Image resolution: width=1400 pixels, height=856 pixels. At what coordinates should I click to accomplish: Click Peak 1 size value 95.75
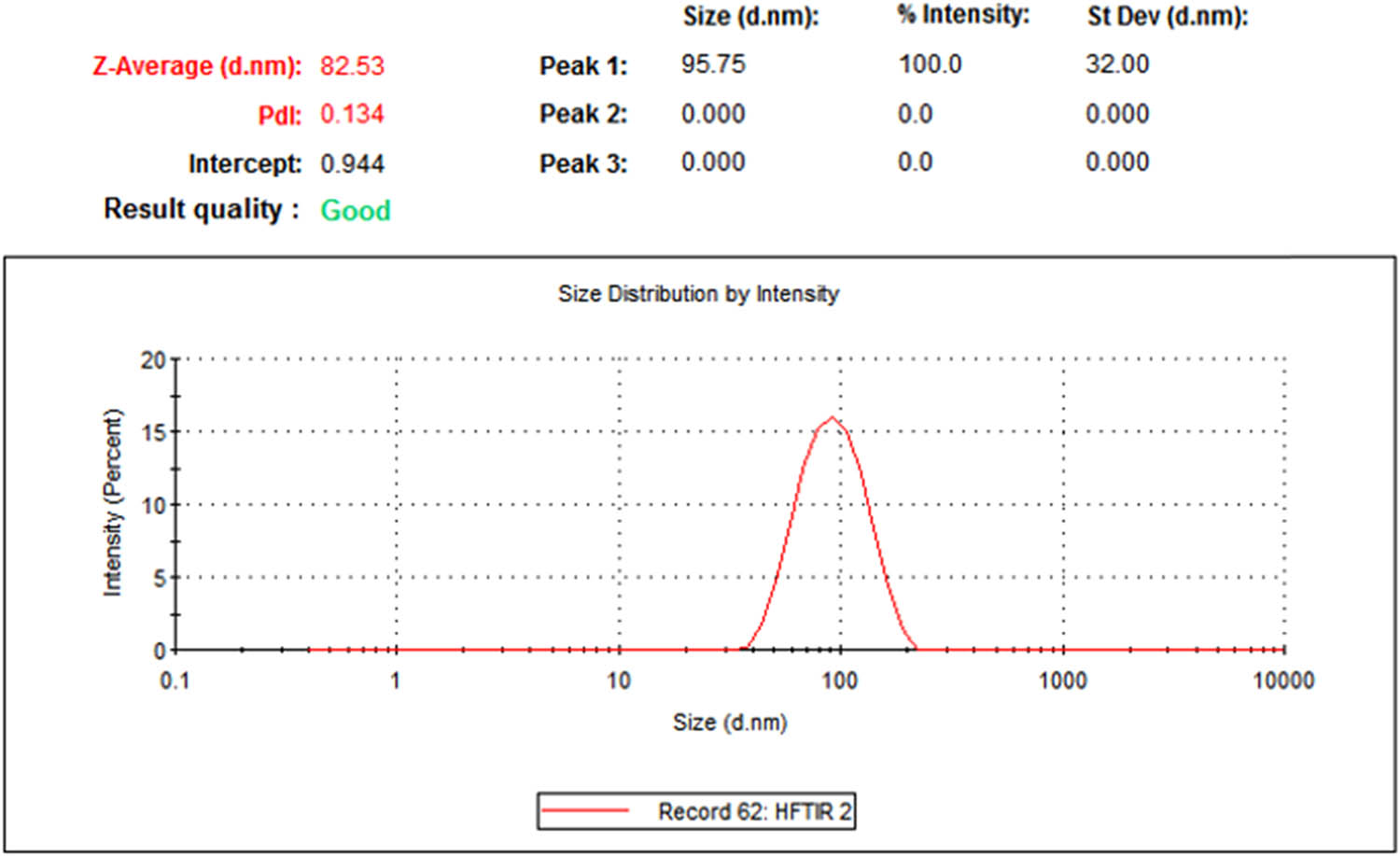713,64
